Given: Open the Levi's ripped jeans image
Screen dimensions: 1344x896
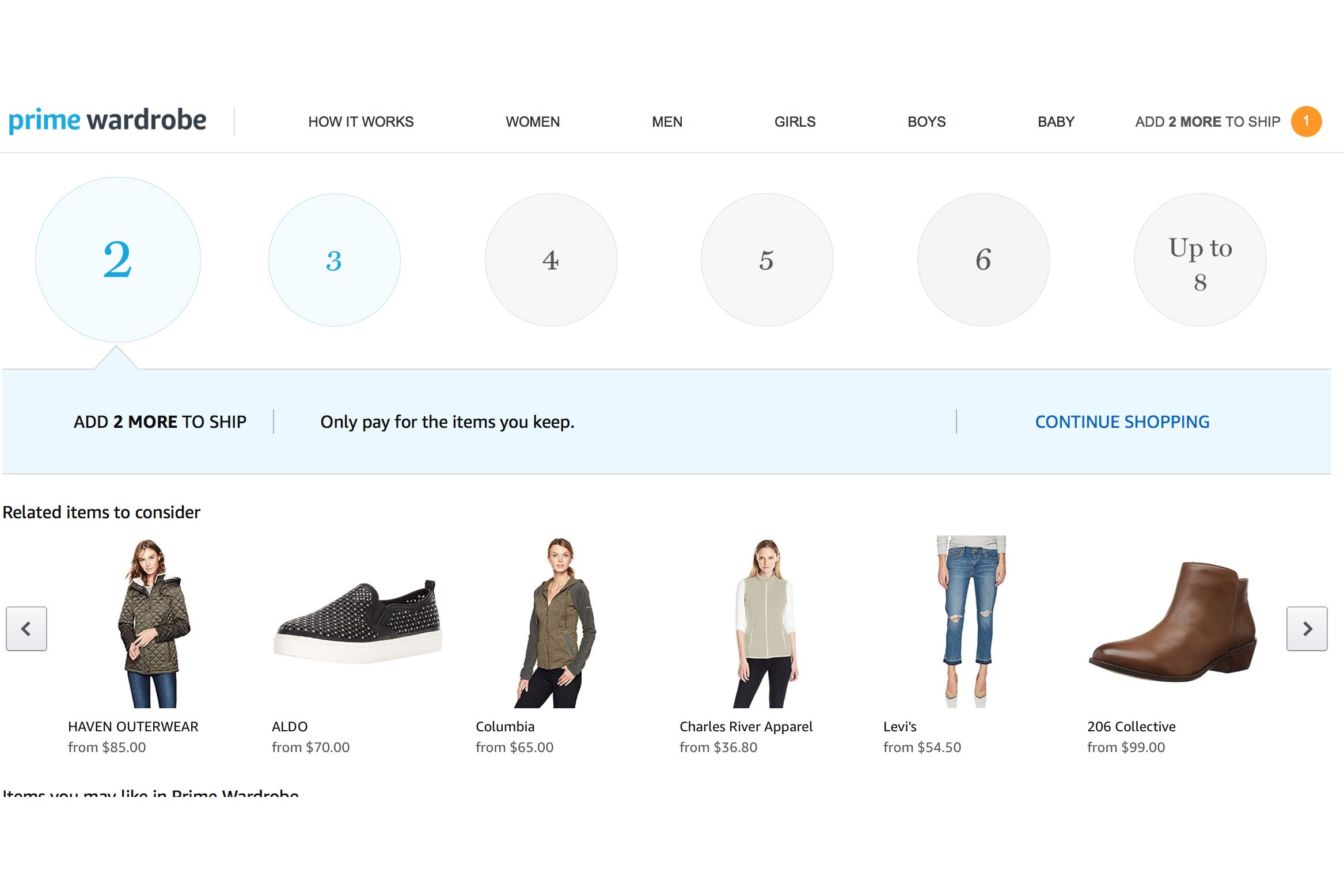Looking at the screenshot, I should tap(971, 622).
